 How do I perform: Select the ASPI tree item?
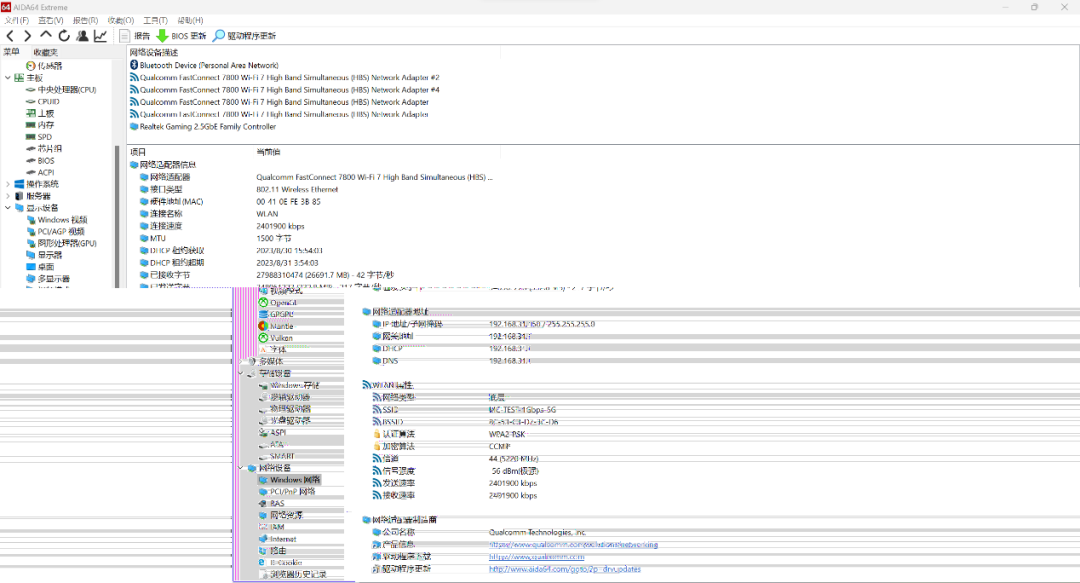(x=273, y=433)
